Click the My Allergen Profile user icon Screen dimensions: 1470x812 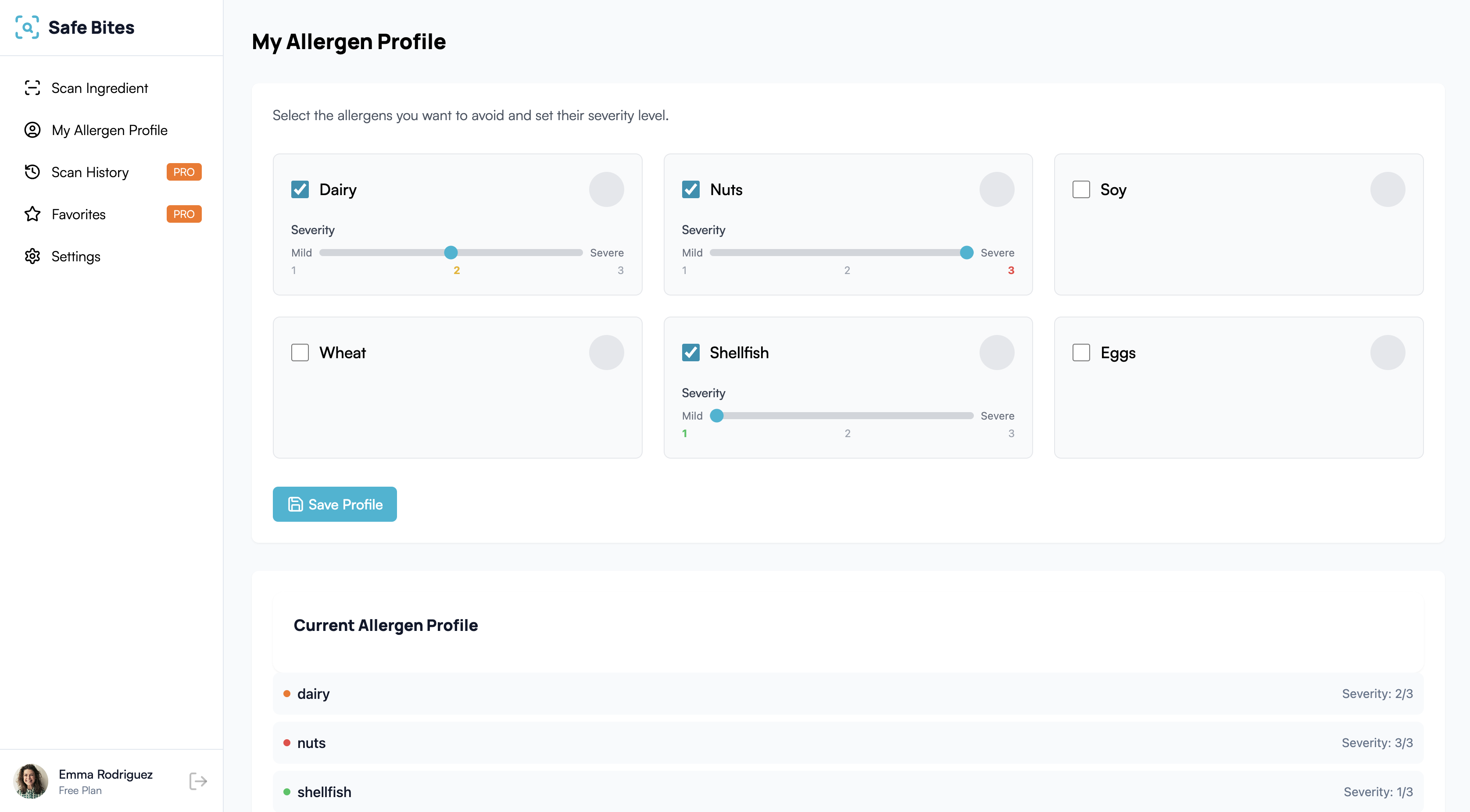pyautogui.click(x=32, y=130)
